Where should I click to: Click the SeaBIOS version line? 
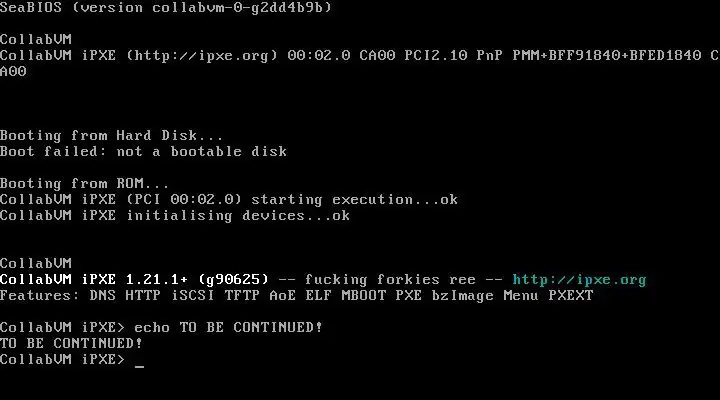point(165,7)
